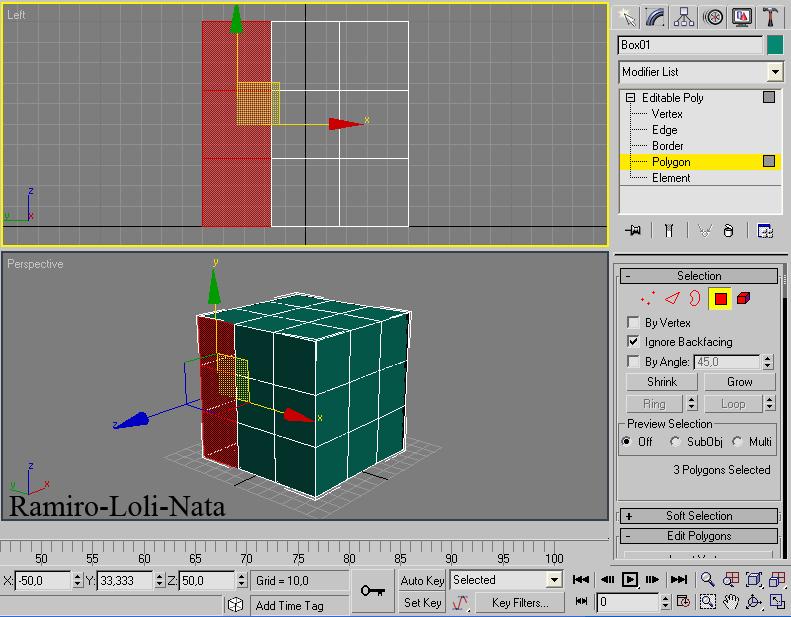Image resolution: width=791 pixels, height=617 pixels.
Task: Uncheck Ignore Backfacing
Action: (633, 342)
